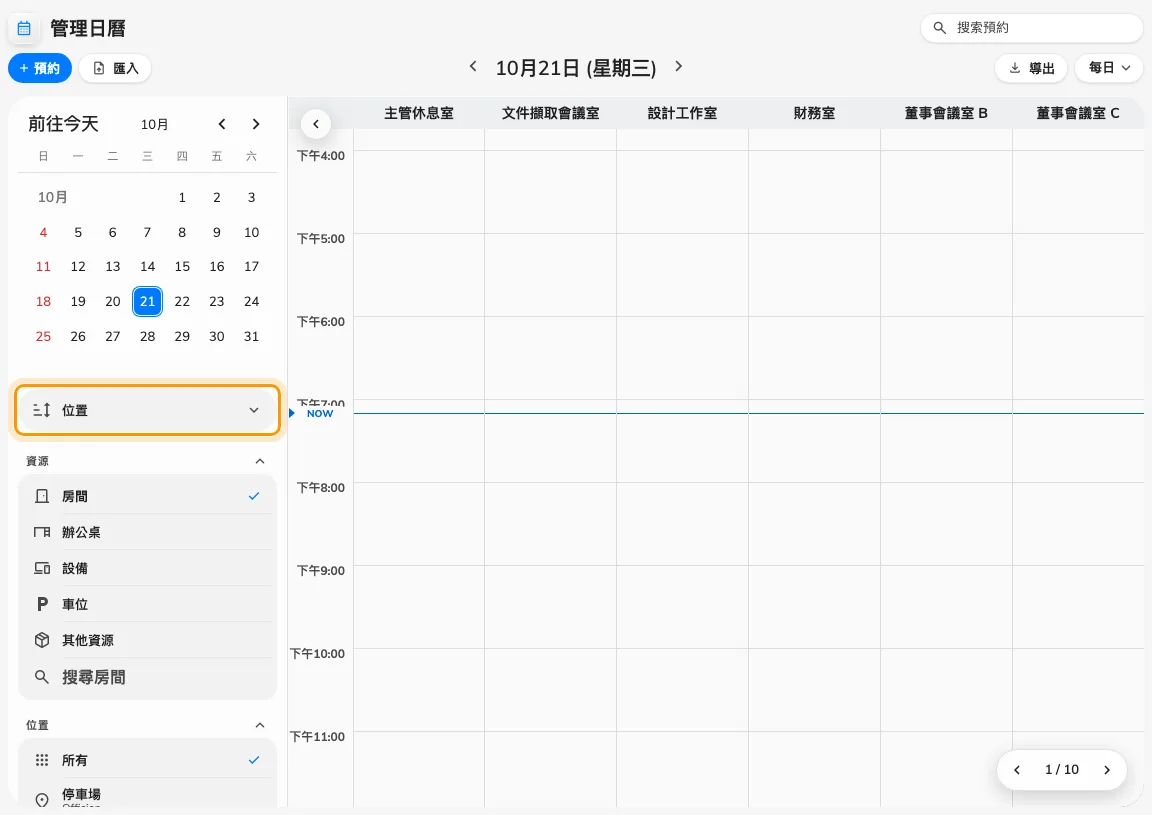Show previous month in mini calendar
1152x815 pixels.
222,124
